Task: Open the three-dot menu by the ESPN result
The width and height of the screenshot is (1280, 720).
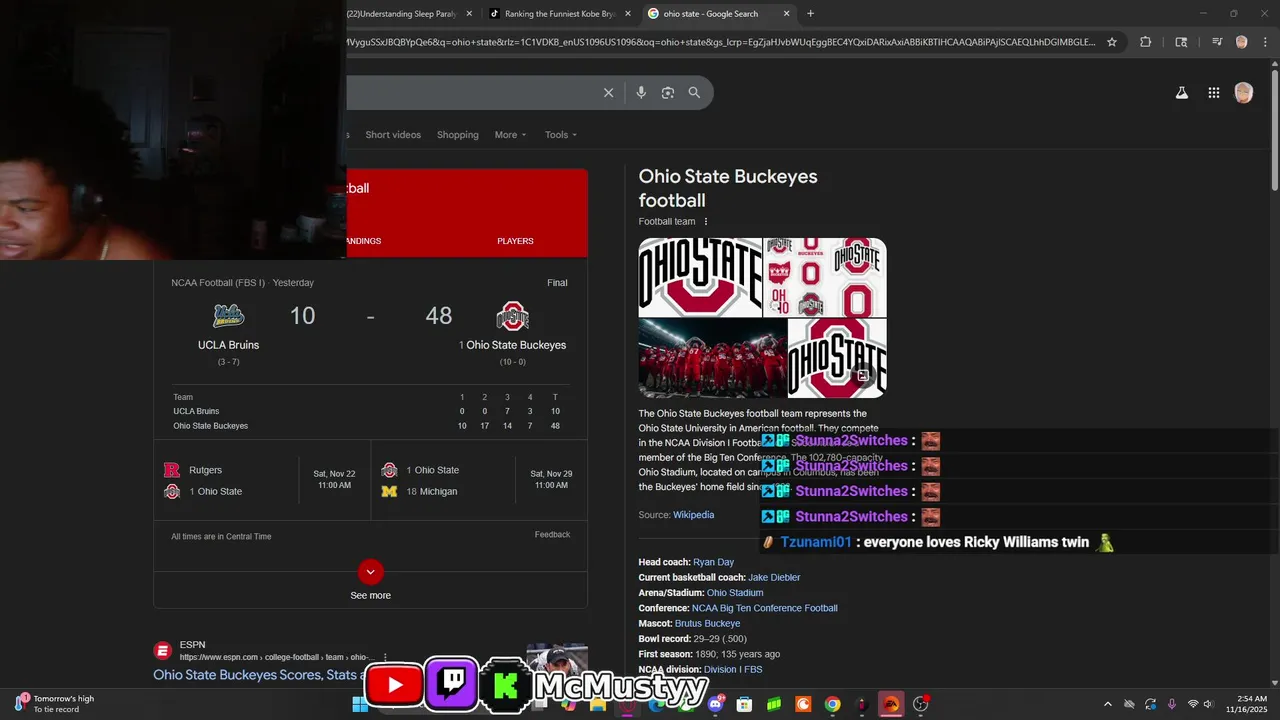Action: [385, 657]
